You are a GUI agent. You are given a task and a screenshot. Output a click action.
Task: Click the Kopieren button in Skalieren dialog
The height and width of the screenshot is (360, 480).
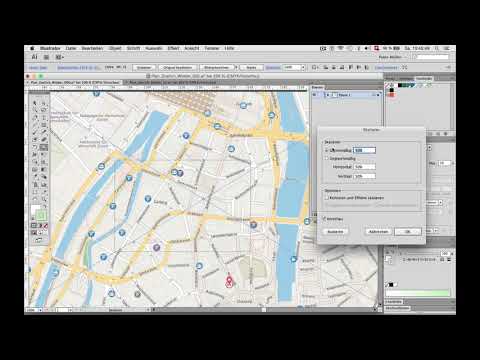click(335, 231)
